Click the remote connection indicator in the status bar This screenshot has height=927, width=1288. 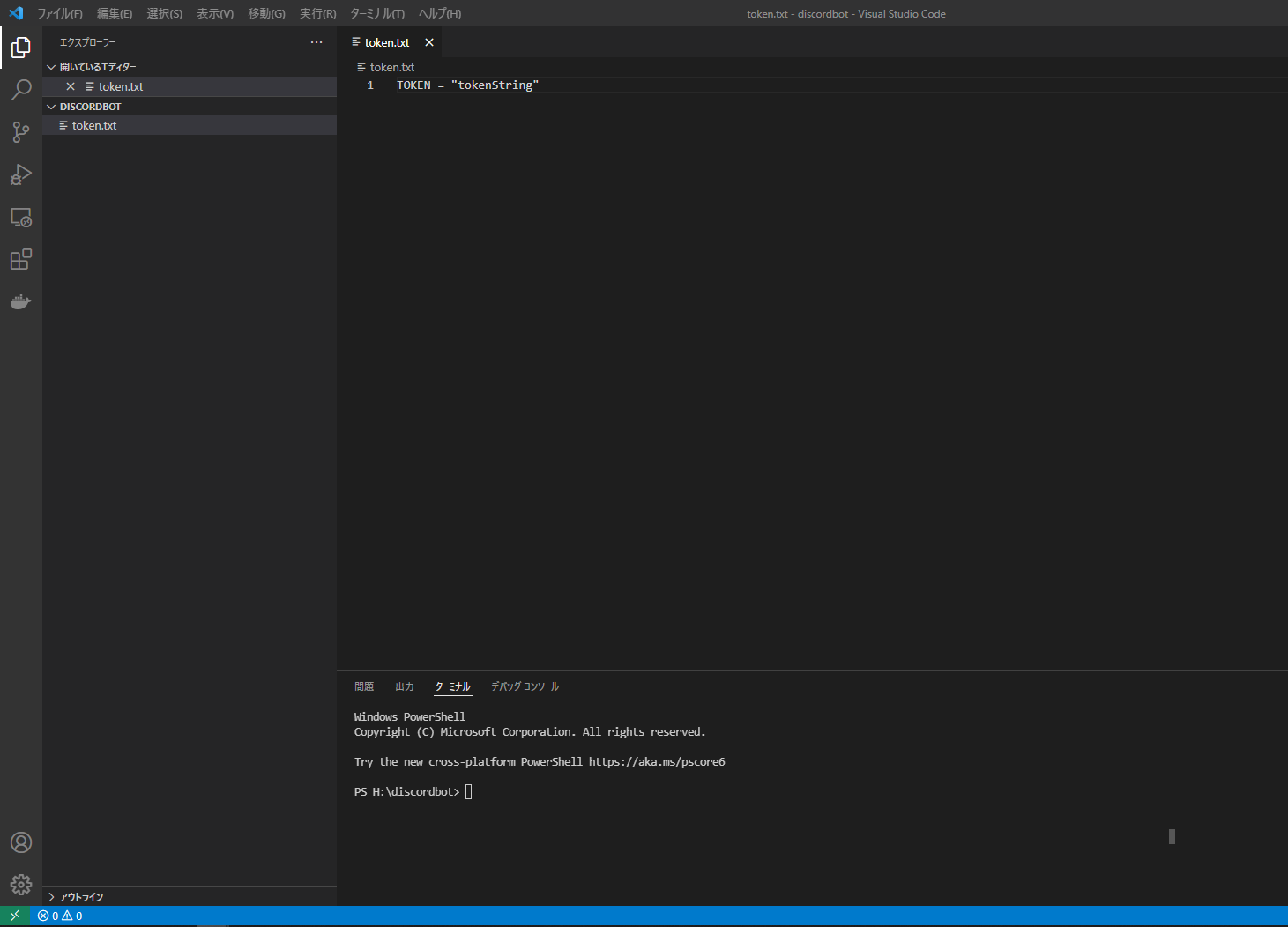click(x=14, y=916)
